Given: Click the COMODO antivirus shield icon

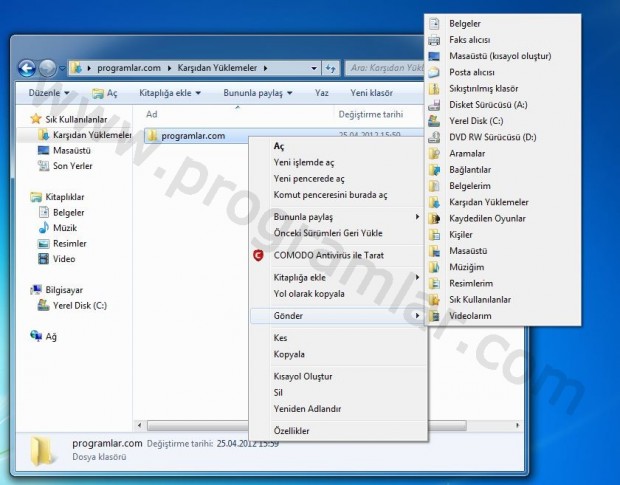Looking at the screenshot, I should click(x=258, y=255).
